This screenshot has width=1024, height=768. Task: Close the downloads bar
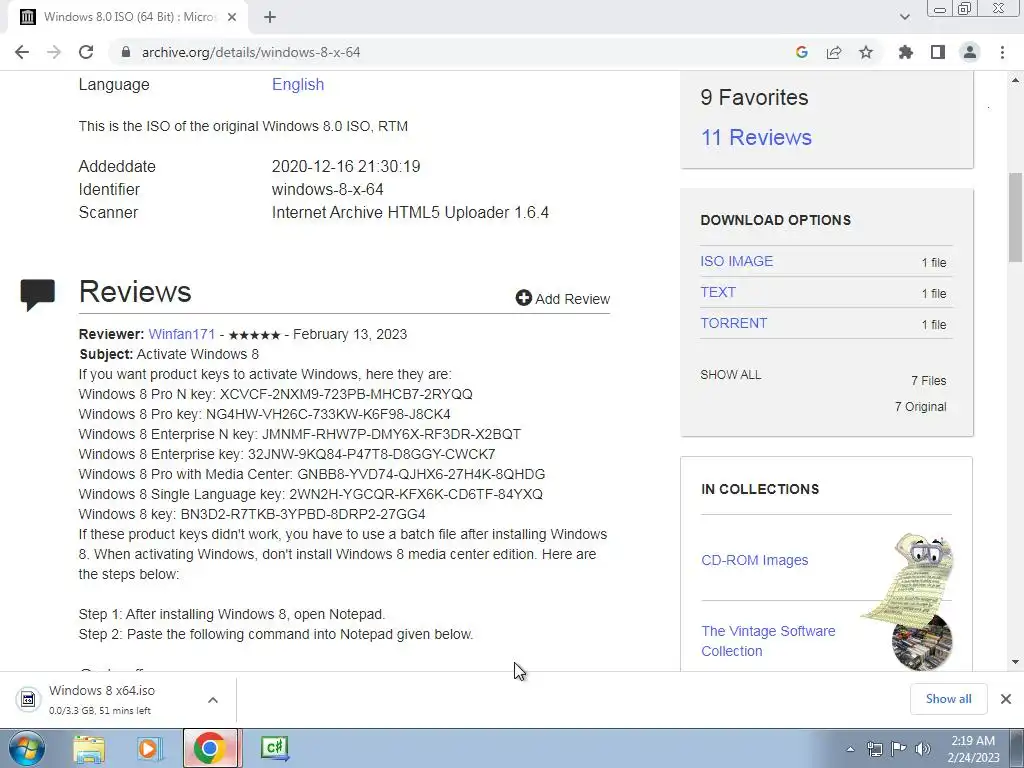point(1006,699)
